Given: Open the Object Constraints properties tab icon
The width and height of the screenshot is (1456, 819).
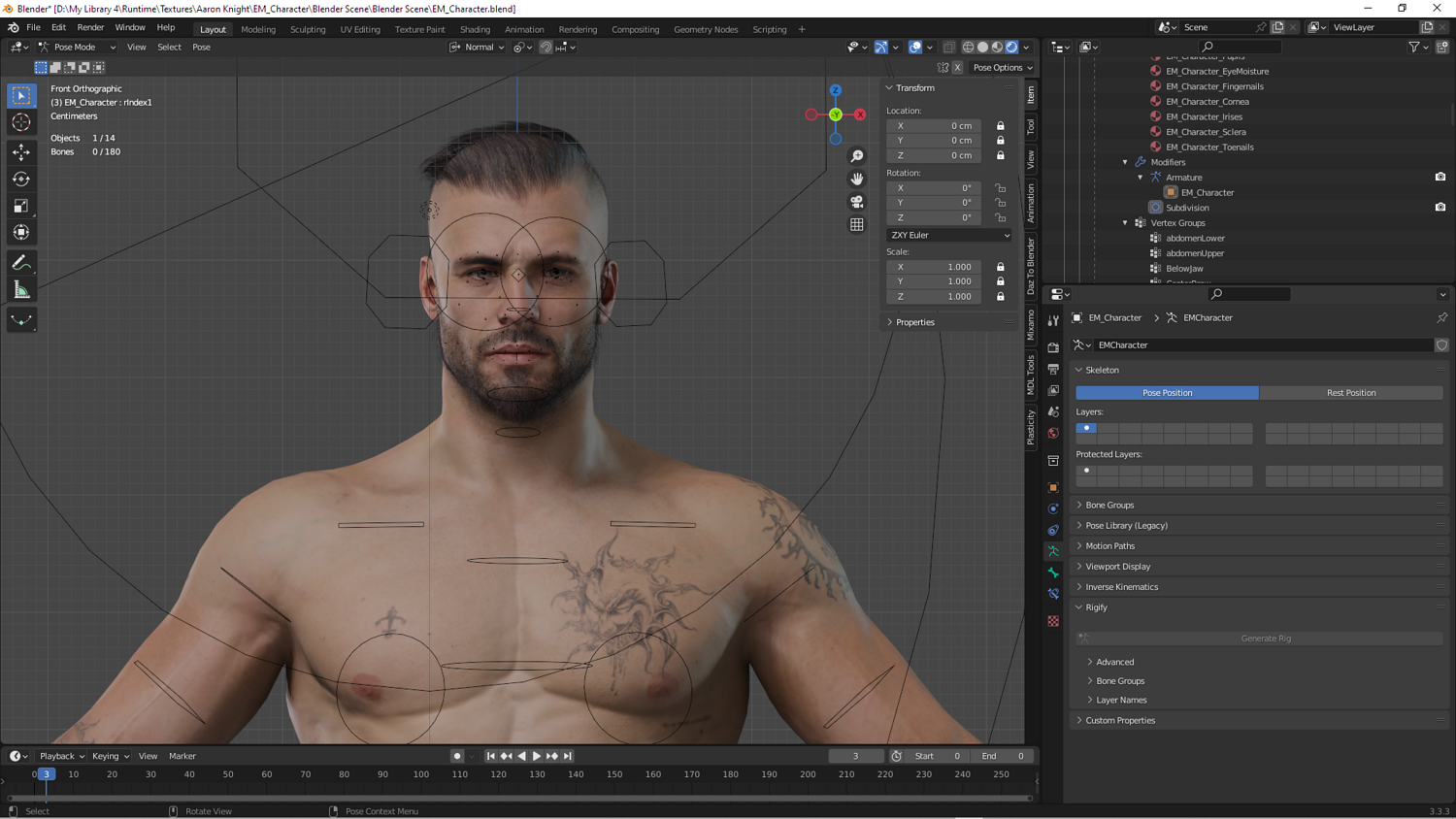Looking at the screenshot, I should (1053, 530).
